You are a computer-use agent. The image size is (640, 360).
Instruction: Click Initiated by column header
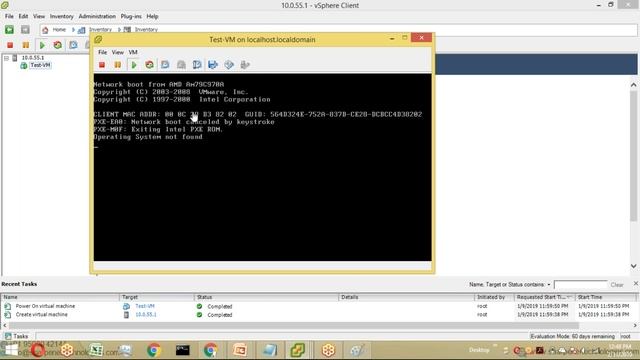click(494, 297)
